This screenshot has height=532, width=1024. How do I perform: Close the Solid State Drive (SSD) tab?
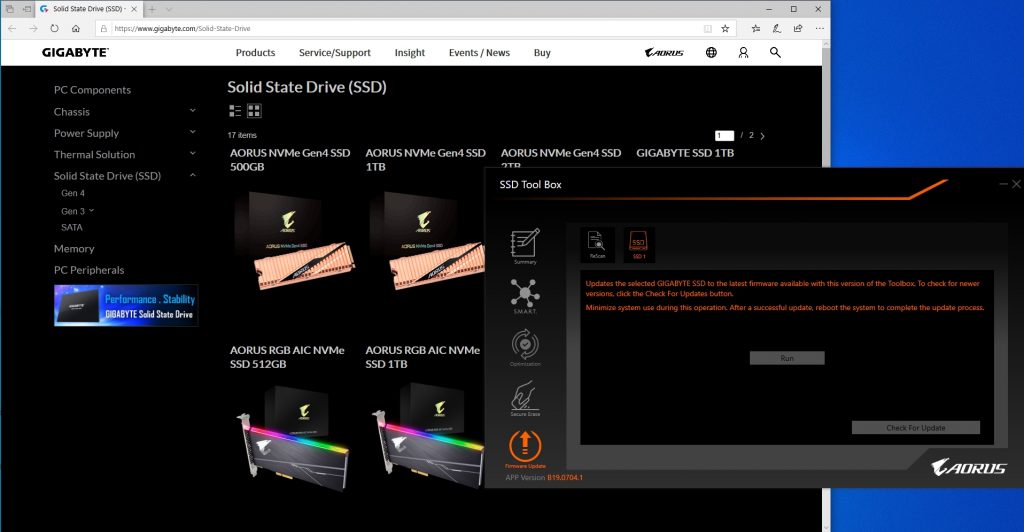[134, 9]
